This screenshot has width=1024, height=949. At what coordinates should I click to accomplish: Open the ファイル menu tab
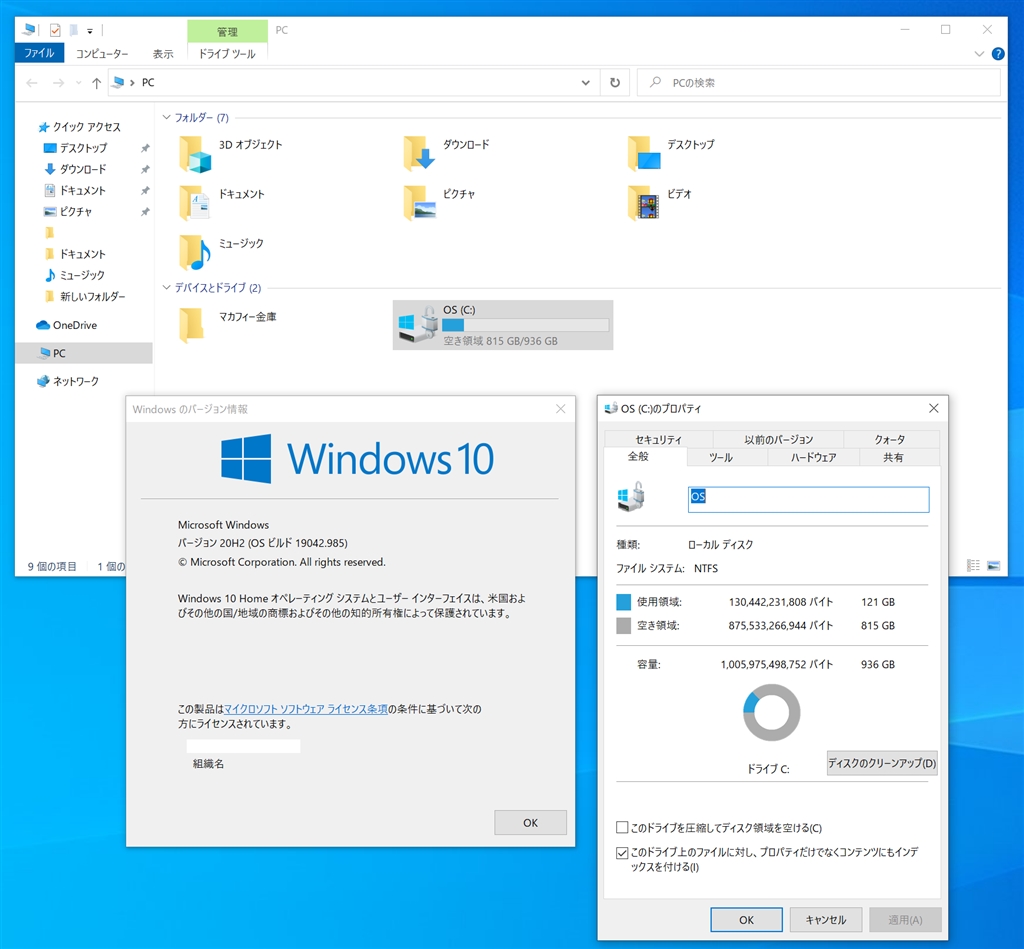[x=39, y=53]
